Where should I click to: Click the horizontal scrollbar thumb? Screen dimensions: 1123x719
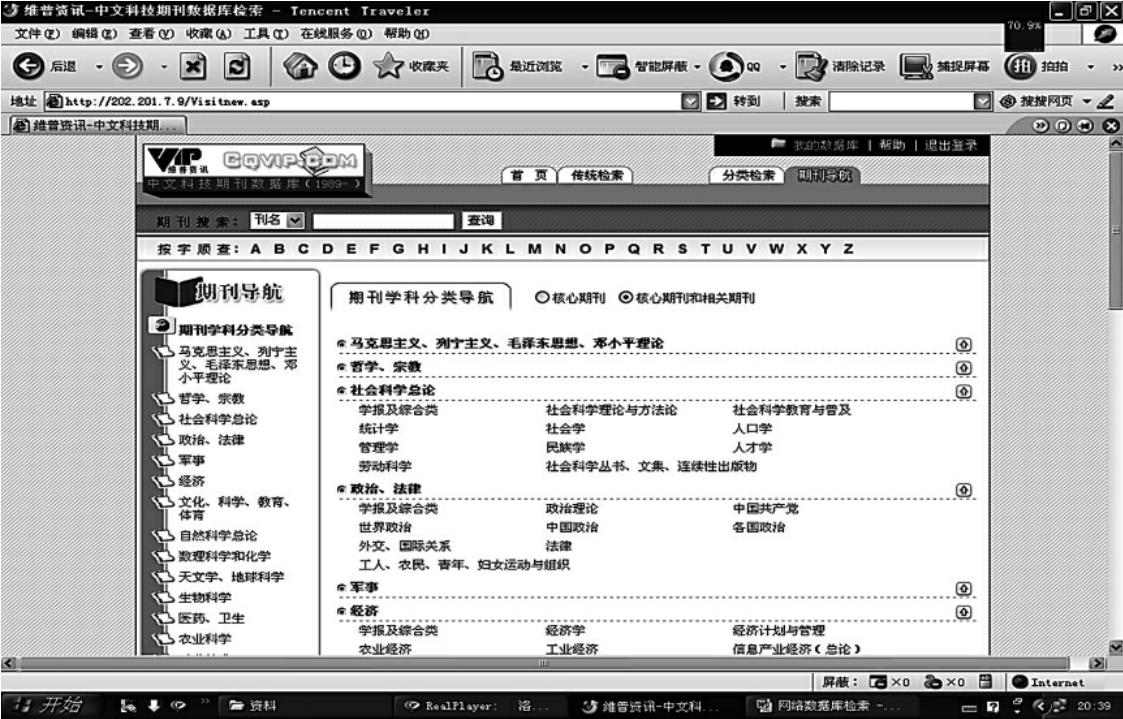point(544,663)
